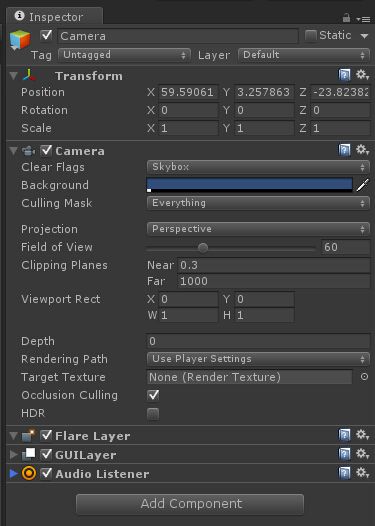Click the Field of View slider handle
This screenshot has height=526, width=375.
click(x=203, y=248)
